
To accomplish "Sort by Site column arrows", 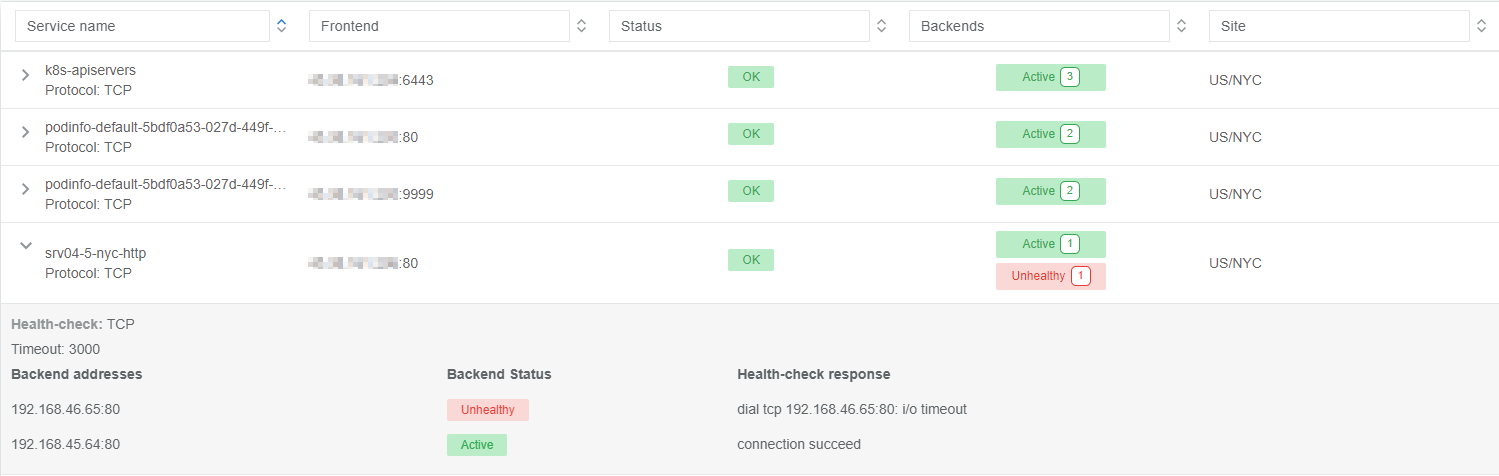I will coord(1481,26).
